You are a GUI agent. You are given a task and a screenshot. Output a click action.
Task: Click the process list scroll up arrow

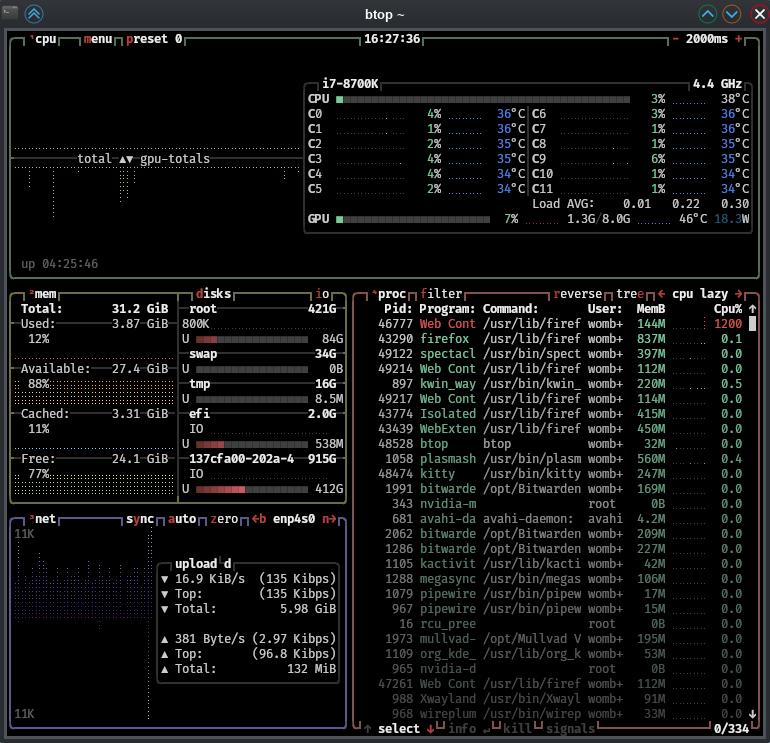click(x=752, y=309)
